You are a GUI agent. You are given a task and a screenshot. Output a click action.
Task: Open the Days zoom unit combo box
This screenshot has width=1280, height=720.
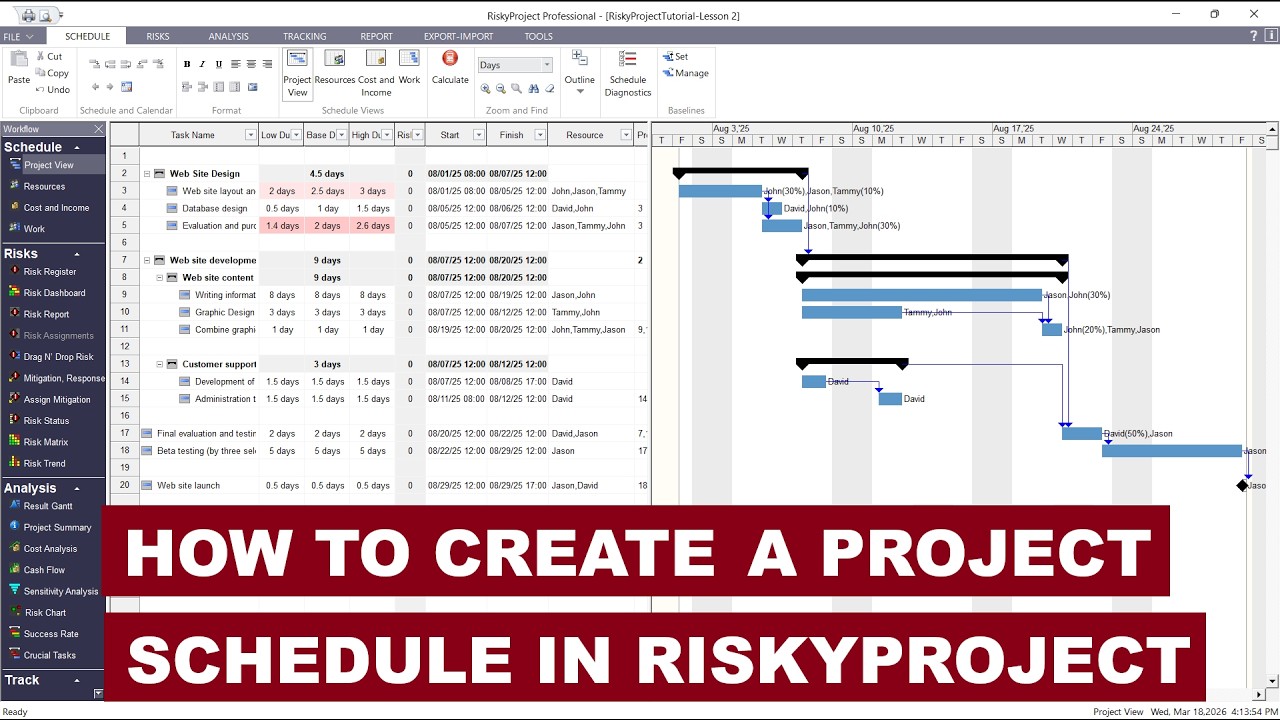[514, 65]
